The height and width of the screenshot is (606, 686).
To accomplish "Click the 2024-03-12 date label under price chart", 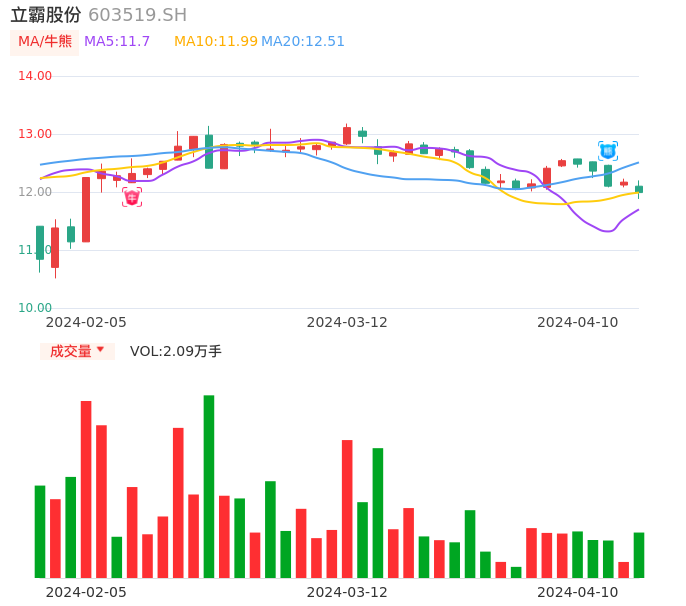I will pos(347,322).
